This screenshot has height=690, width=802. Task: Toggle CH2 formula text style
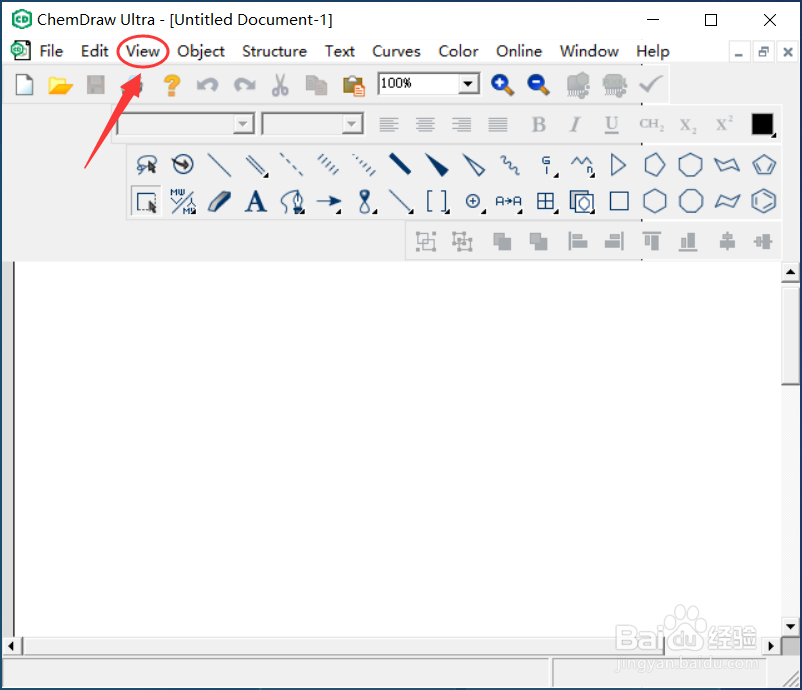[651, 124]
